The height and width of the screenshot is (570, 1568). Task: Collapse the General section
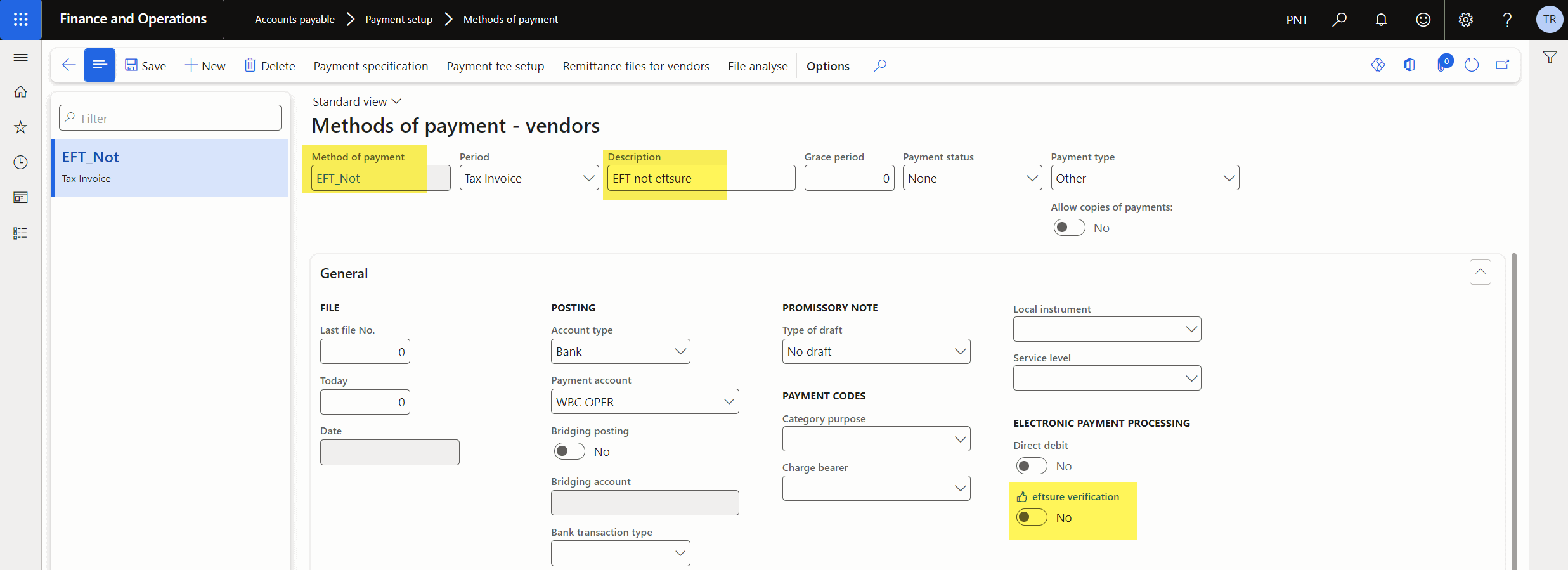(x=1480, y=272)
